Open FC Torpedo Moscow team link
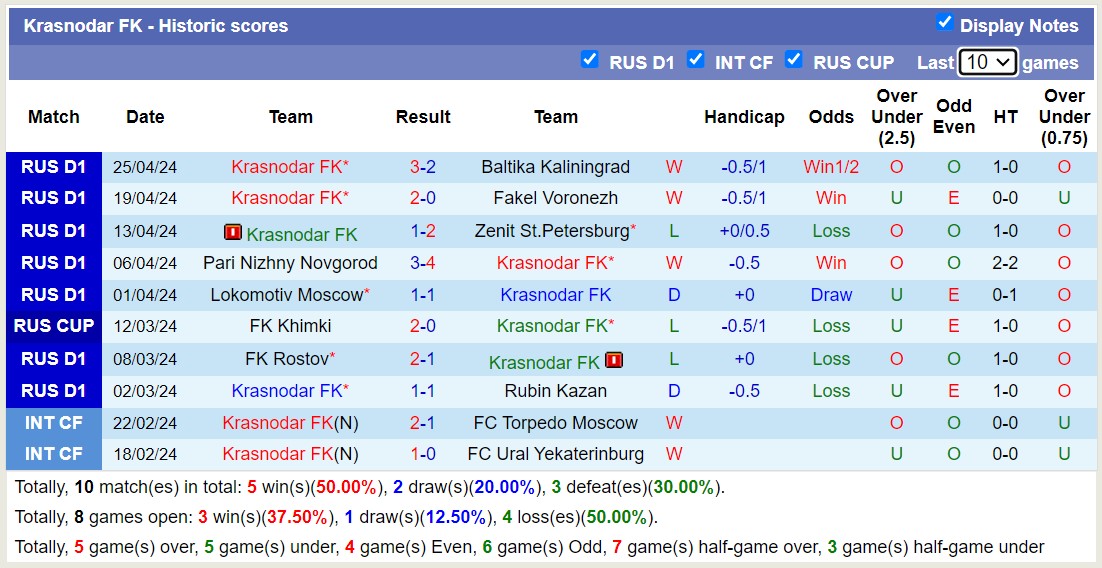1102x568 pixels. click(x=555, y=423)
